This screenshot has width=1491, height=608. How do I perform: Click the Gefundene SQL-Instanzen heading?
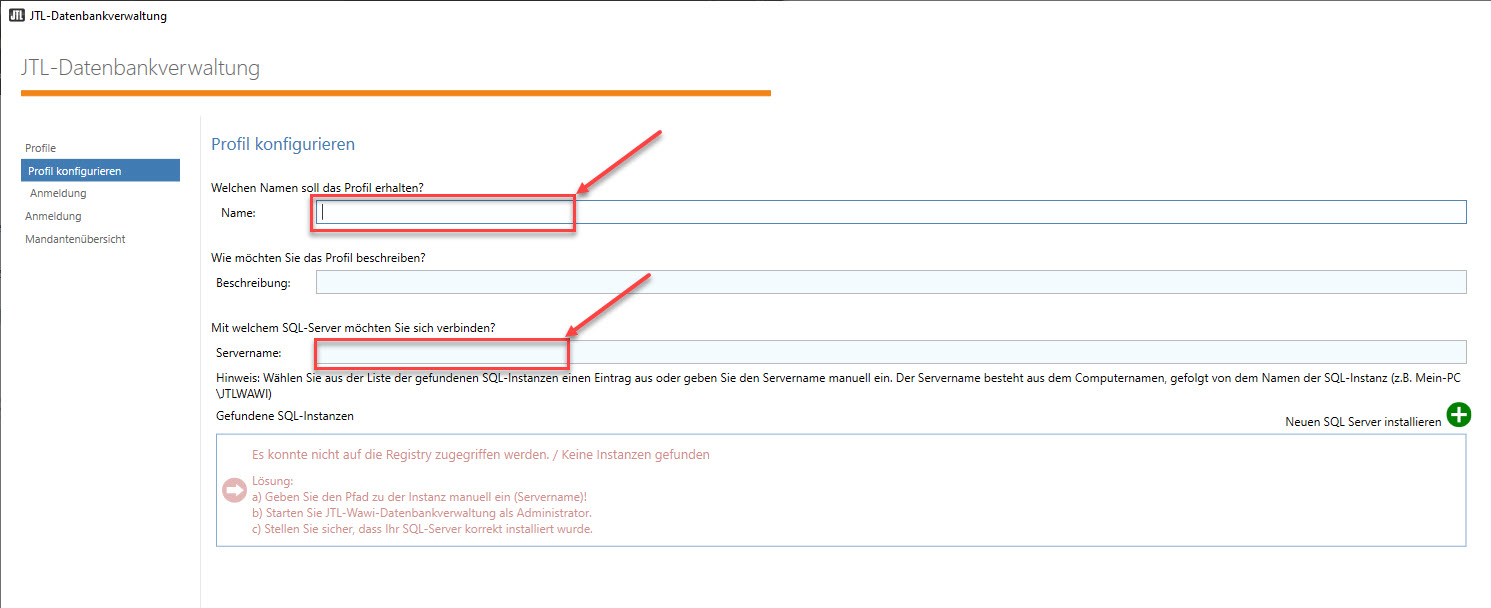tap(285, 415)
